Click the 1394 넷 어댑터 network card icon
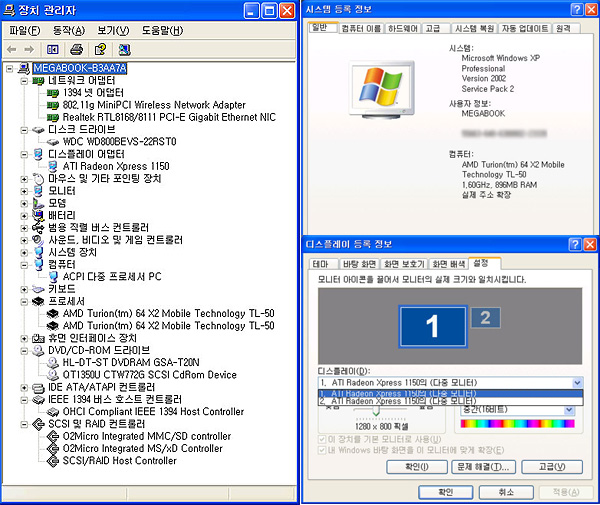The height and width of the screenshot is (505, 600). tap(52, 93)
